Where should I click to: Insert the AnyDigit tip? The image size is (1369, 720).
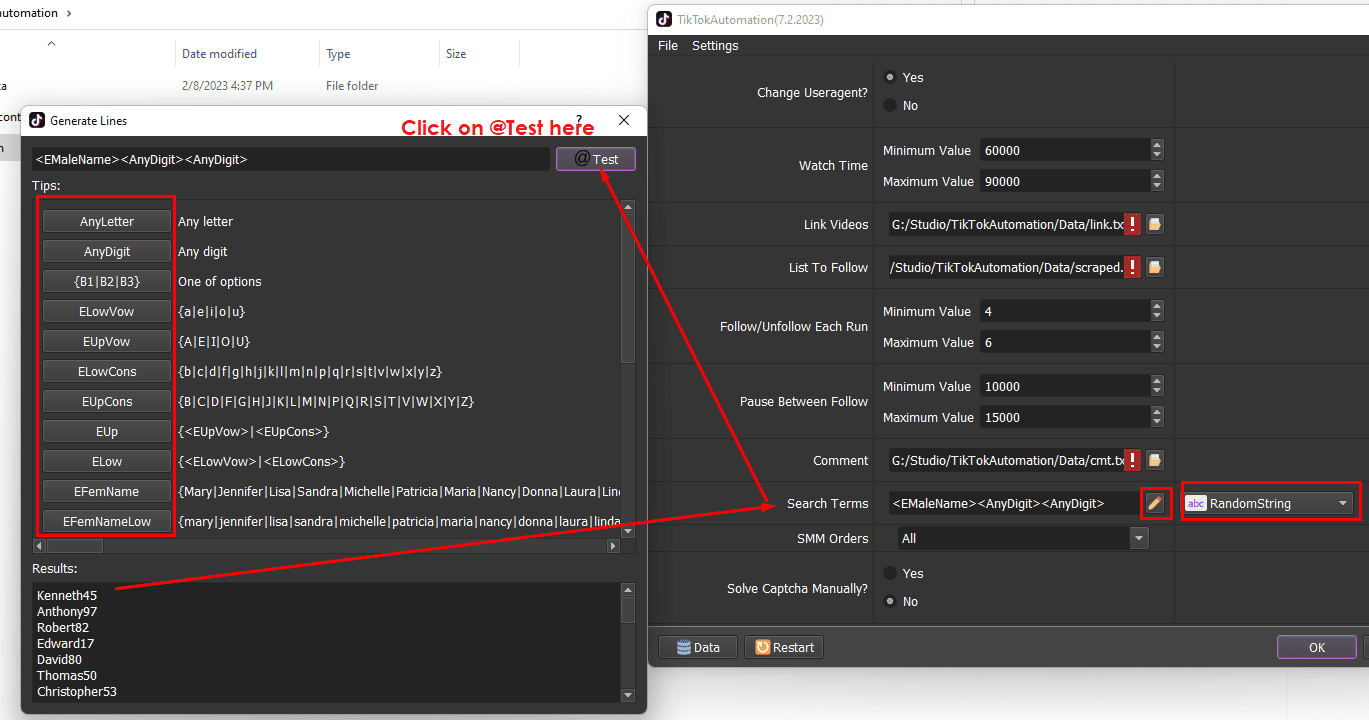pos(107,252)
